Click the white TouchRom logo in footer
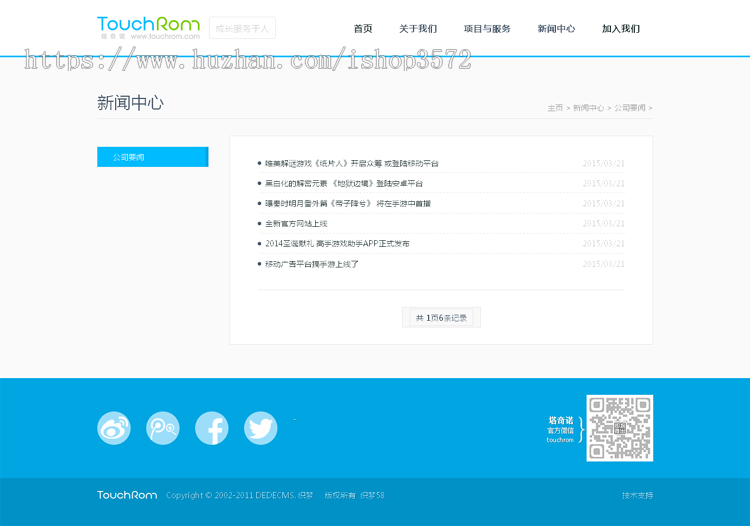Viewport: 750px width, 526px height. [127, 495]
